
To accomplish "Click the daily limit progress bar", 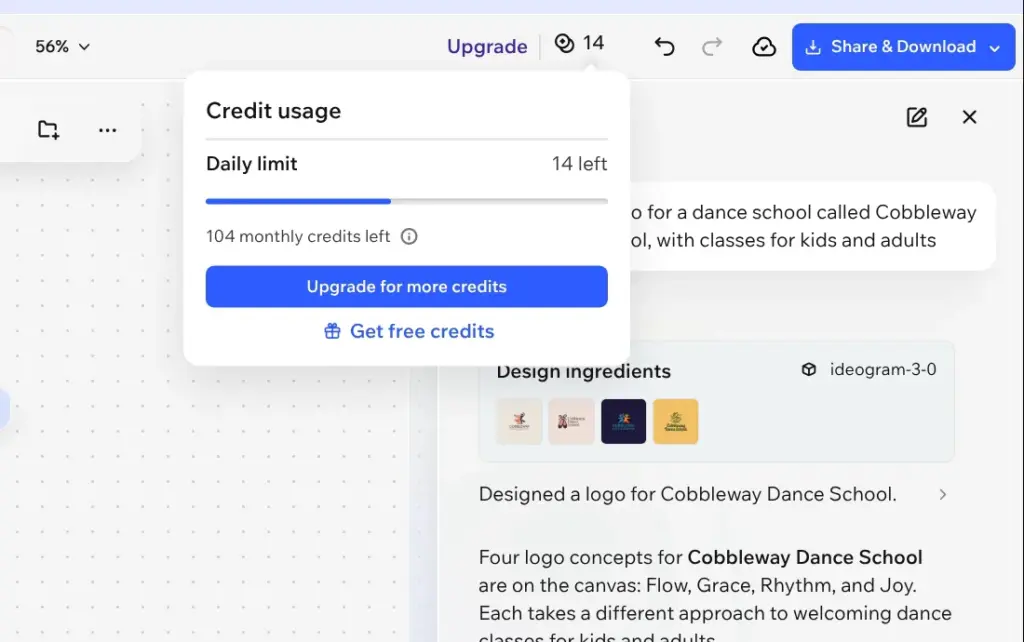I will (407, 201).
